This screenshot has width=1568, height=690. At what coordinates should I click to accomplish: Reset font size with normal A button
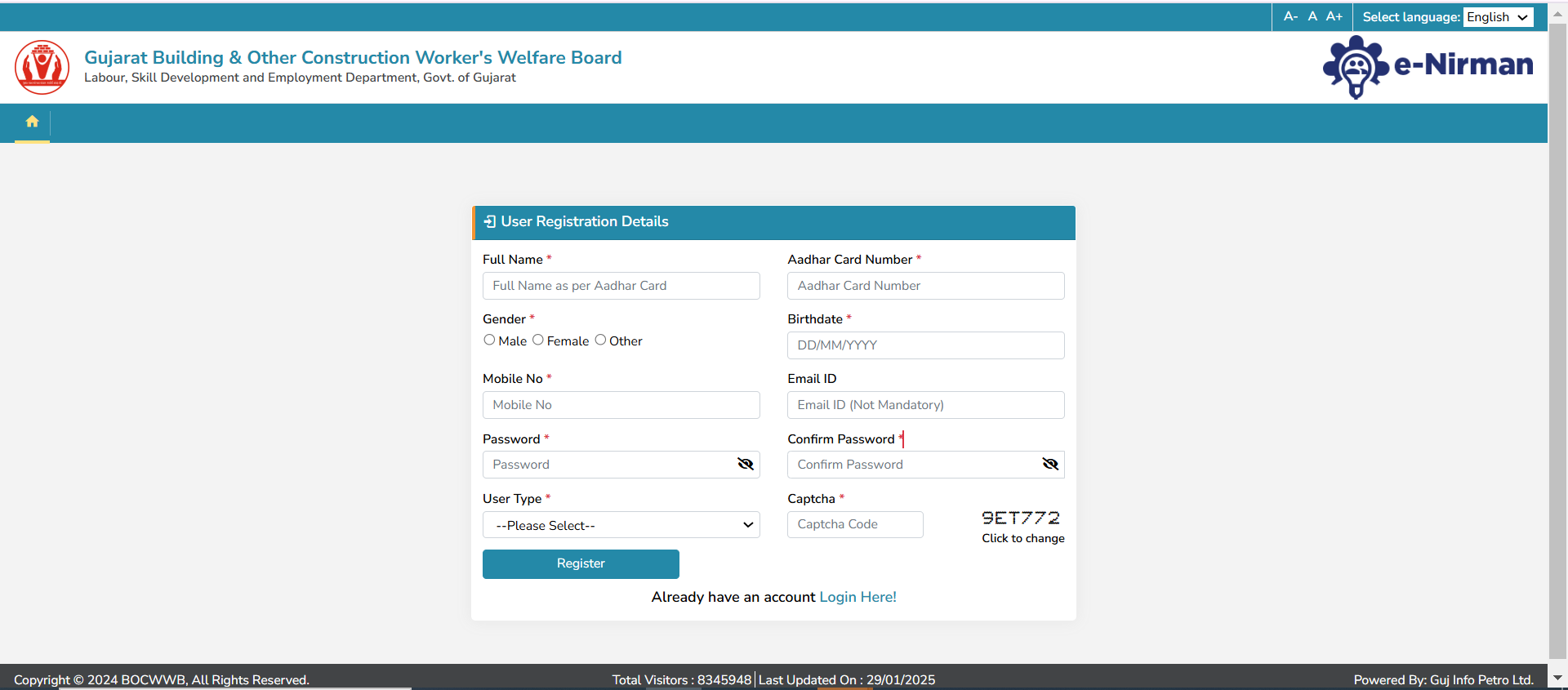pos(1312,16)
